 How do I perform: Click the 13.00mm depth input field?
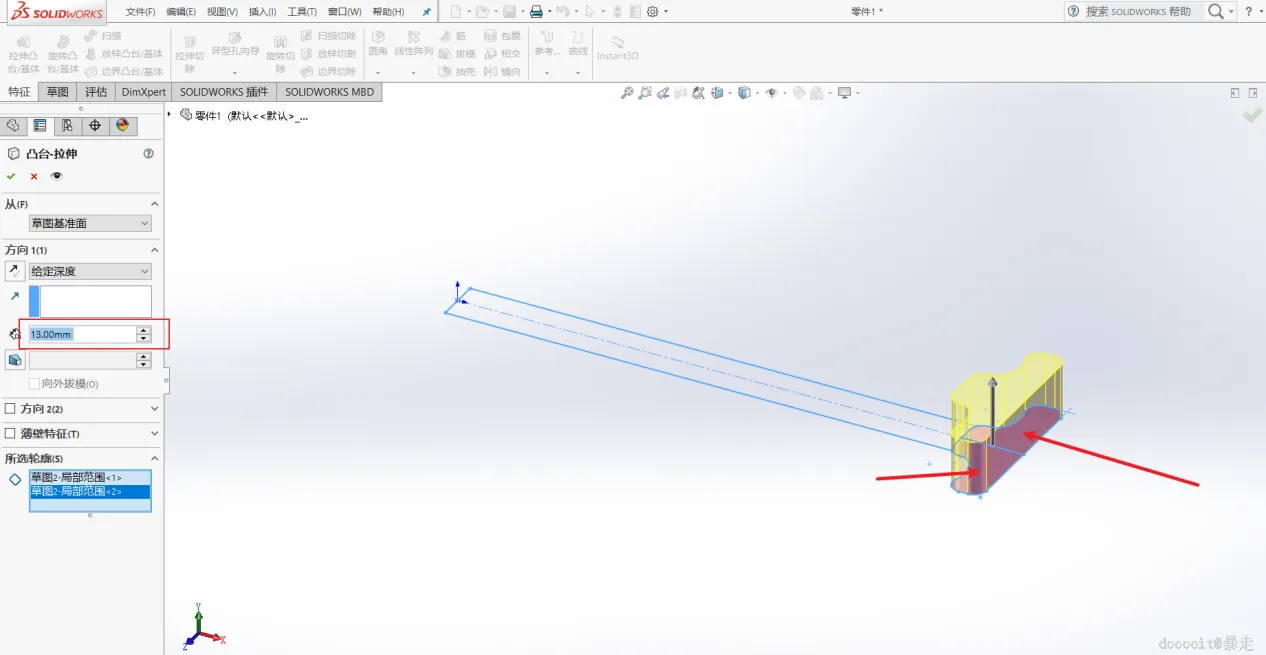point(83,334)
